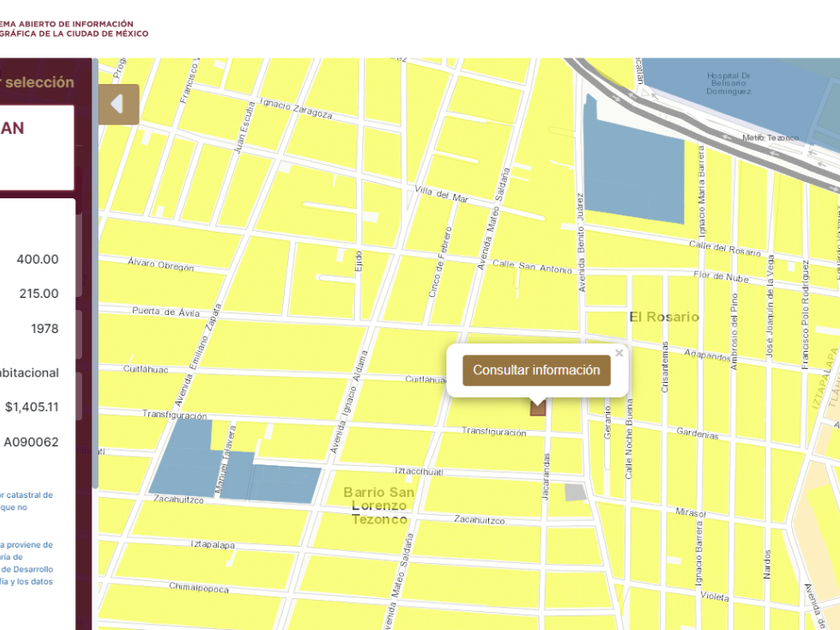Click the Agapandos street label
The height and width of the screenshot is (630, 840).
coord(707,355)
